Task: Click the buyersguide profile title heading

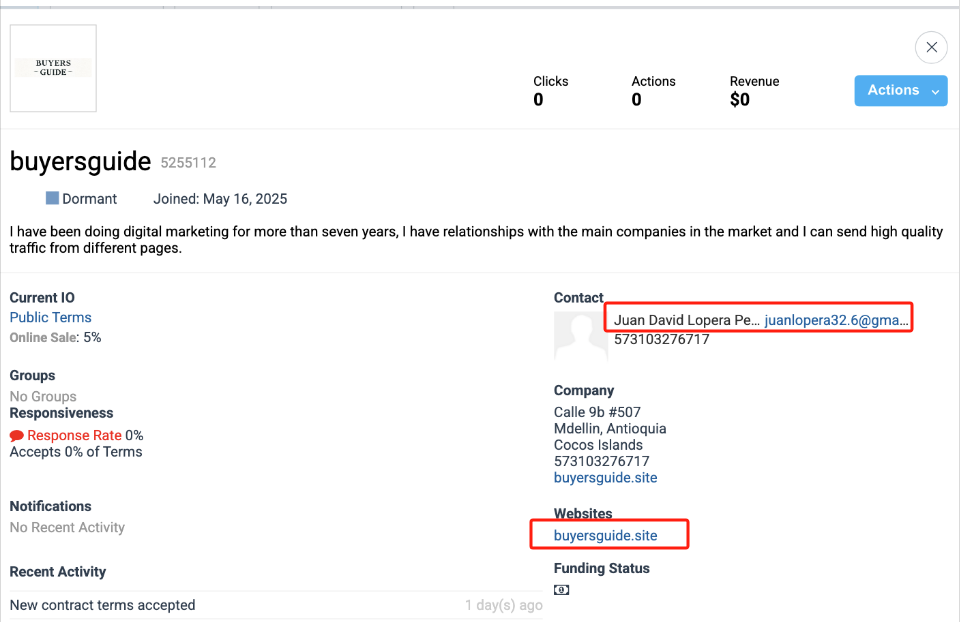Action: (80, 161)
